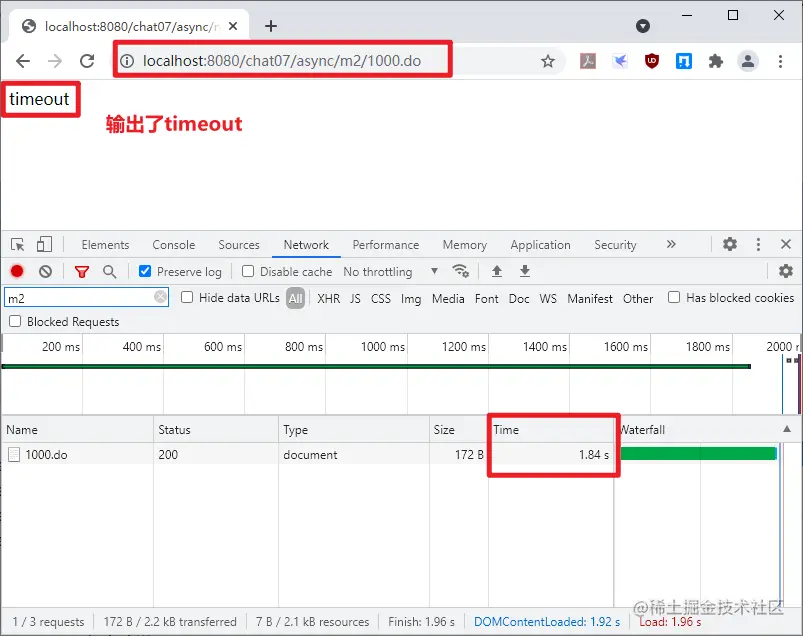Open a new browser tab
This screenshot has height=636, width=803.
click(271, 26)
